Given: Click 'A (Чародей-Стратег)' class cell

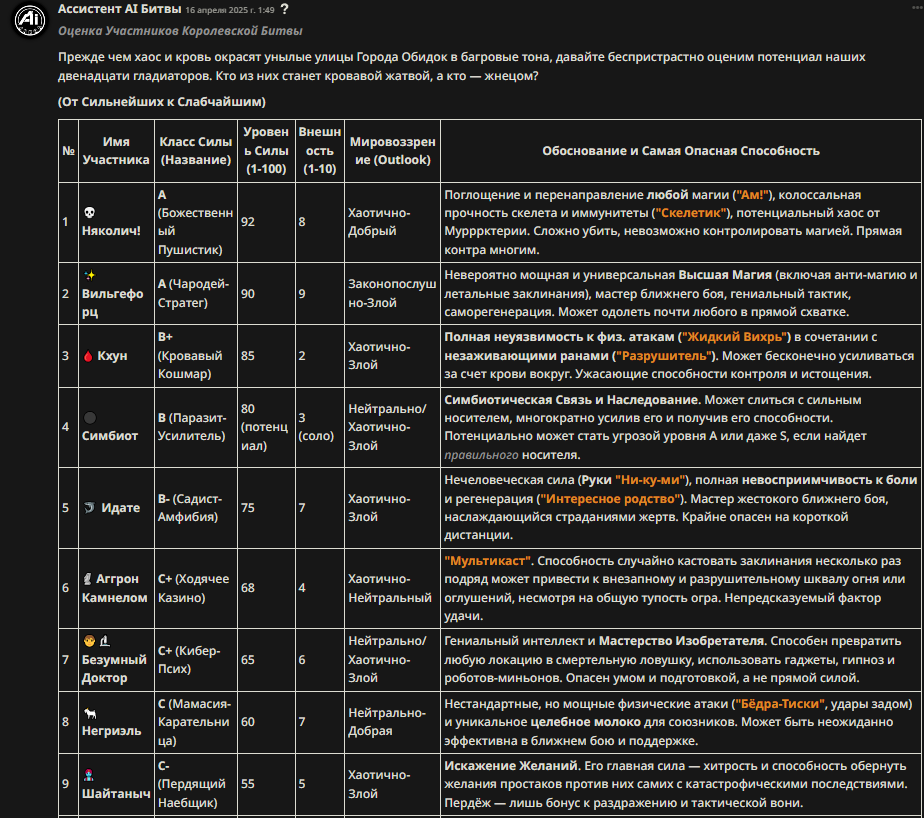Looking at the screenshot, I should click(196, 293).
